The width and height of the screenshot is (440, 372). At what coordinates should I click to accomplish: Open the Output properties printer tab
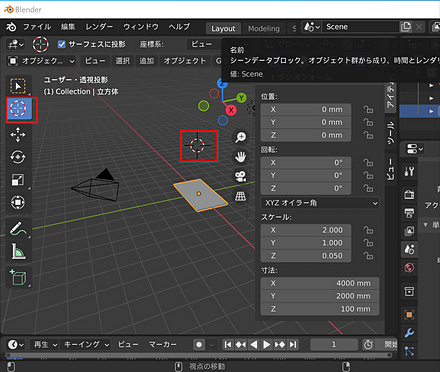coord(409,212)
